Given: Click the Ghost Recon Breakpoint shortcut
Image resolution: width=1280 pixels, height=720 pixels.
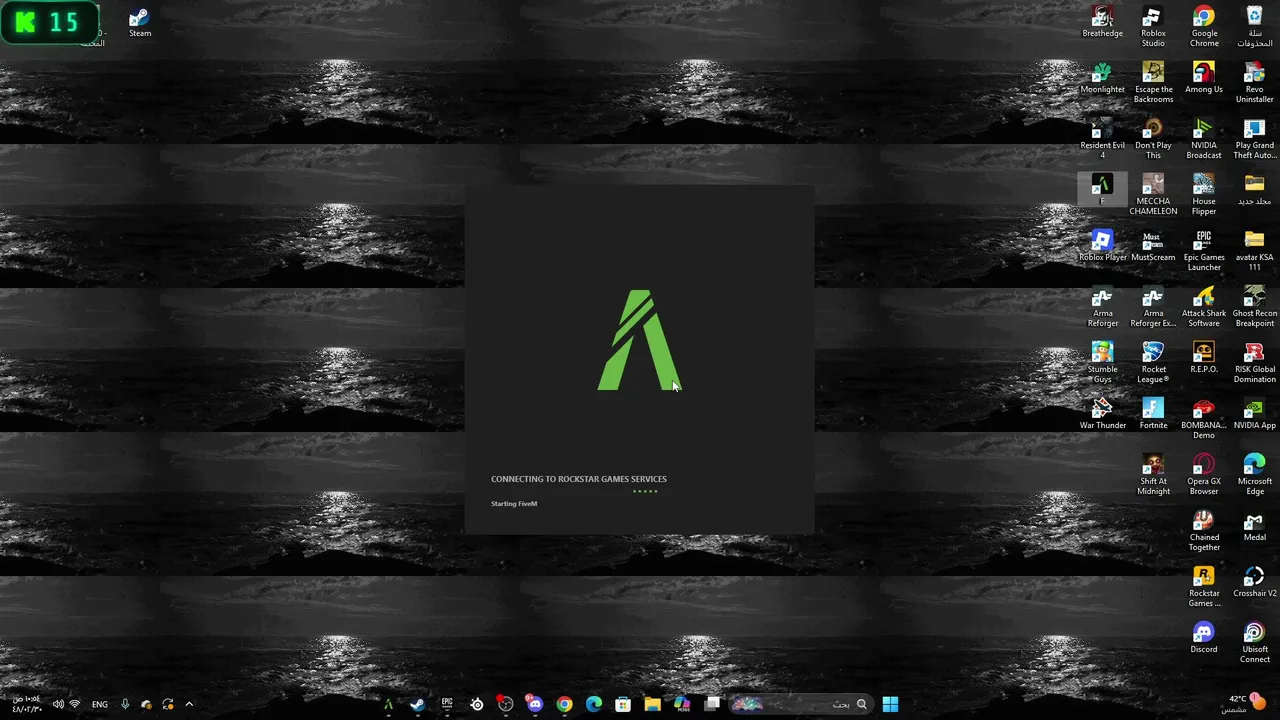Looking at the screenshot, I should 1254,307.
